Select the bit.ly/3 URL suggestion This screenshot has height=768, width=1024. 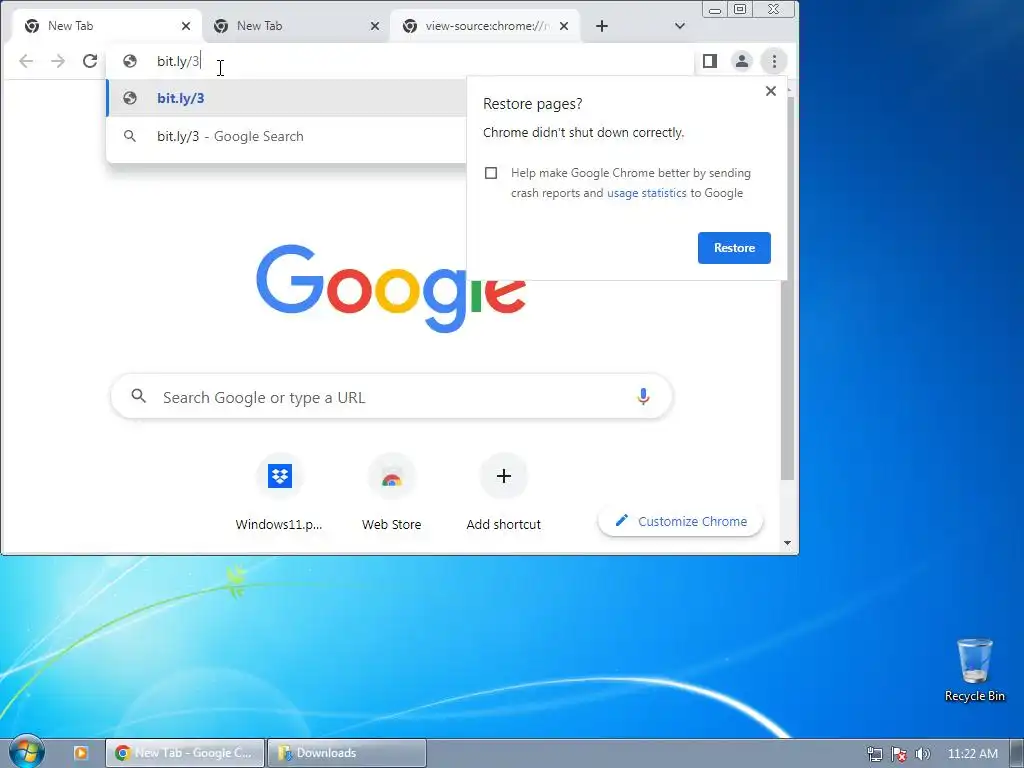pos(286,98)
